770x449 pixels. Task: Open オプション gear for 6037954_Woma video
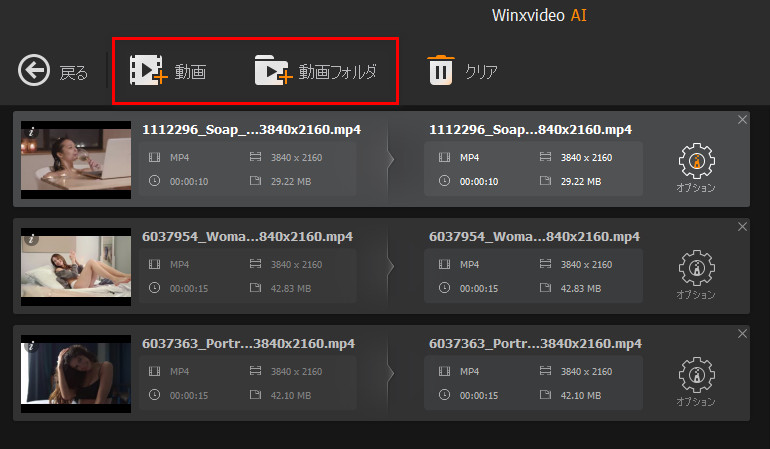[696, 268]
